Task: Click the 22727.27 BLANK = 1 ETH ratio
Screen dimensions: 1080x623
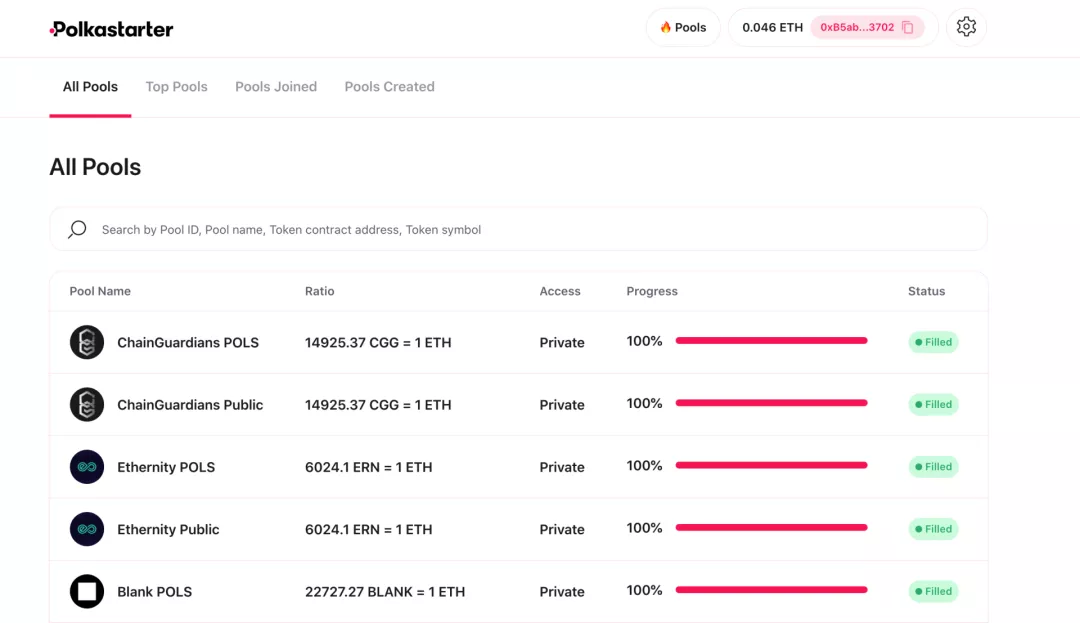Action: (385, 592)
